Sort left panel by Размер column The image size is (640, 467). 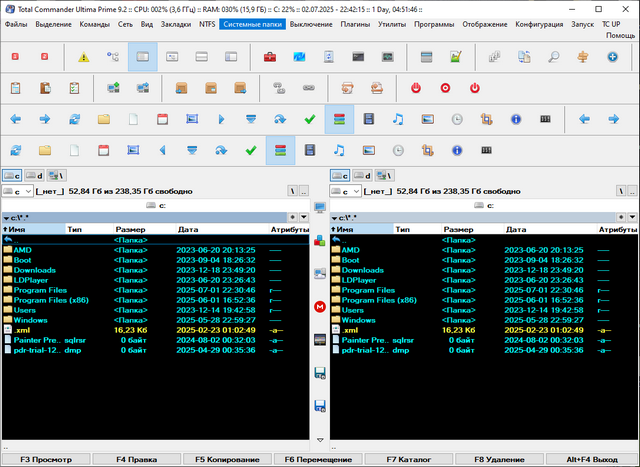point(144,229)
